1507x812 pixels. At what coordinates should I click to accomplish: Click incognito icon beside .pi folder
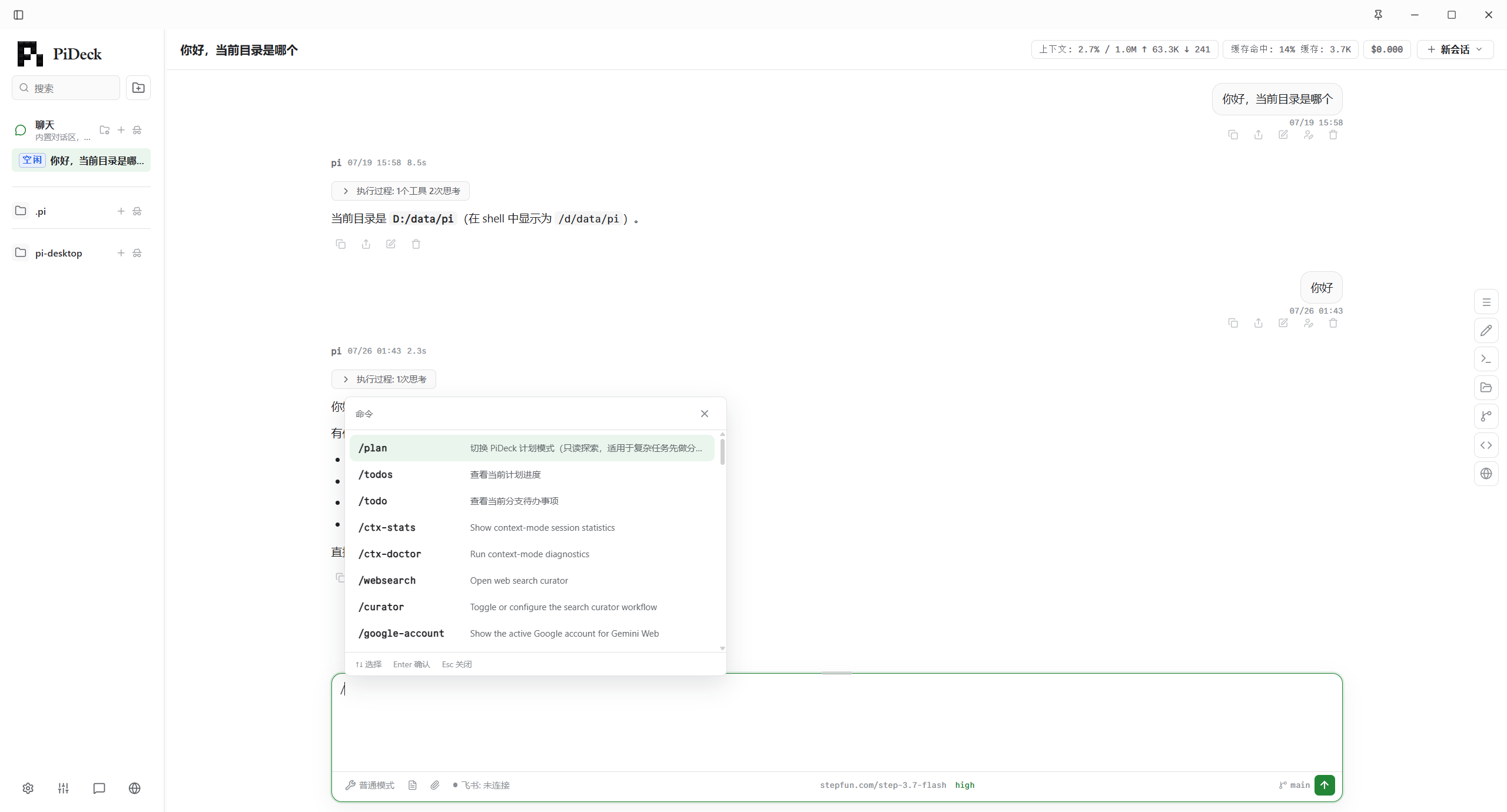click(137, 211)
